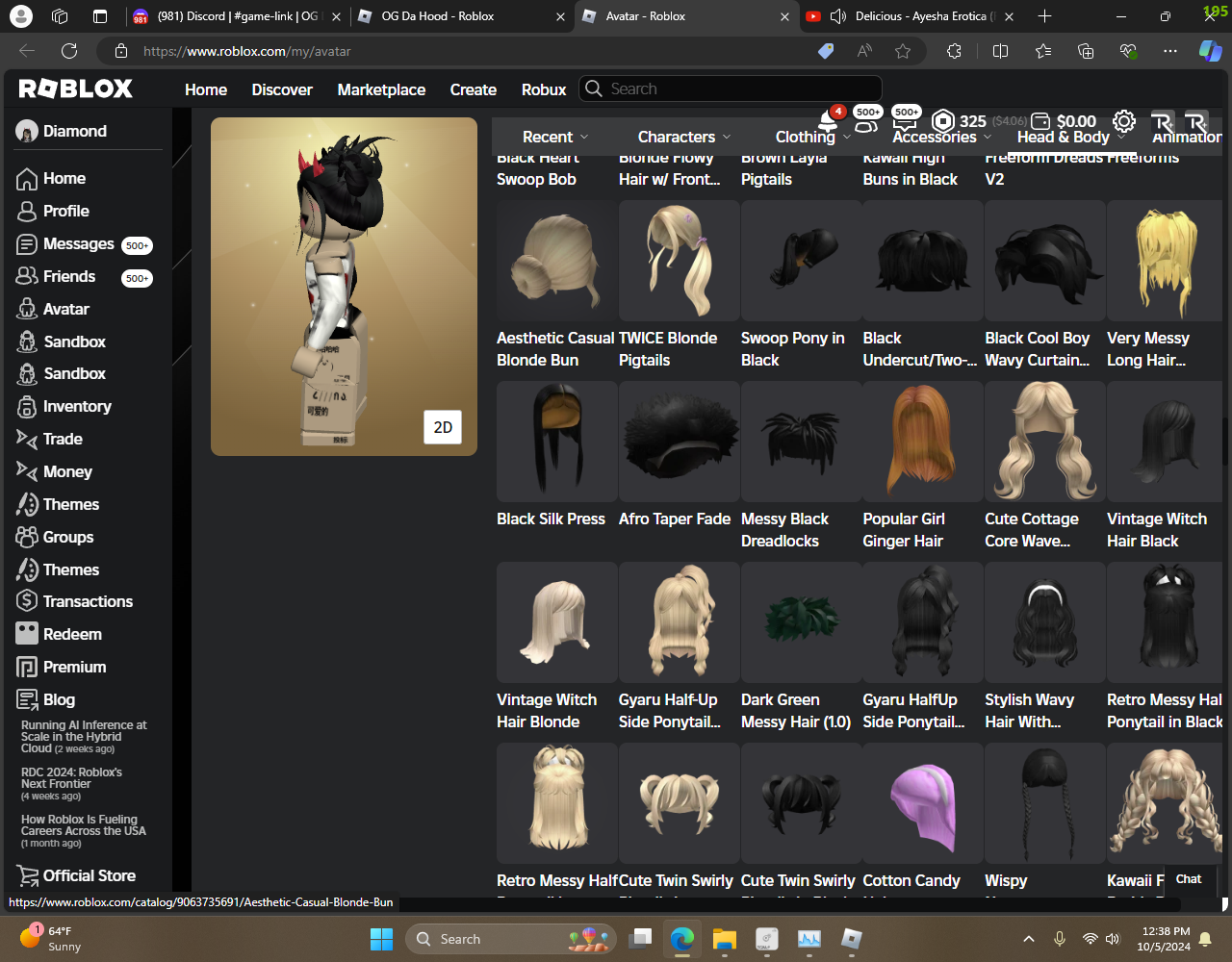The image size is (1232, 962).
Task: Open the RDC 2024 blog post link
Action: (72, 783)
